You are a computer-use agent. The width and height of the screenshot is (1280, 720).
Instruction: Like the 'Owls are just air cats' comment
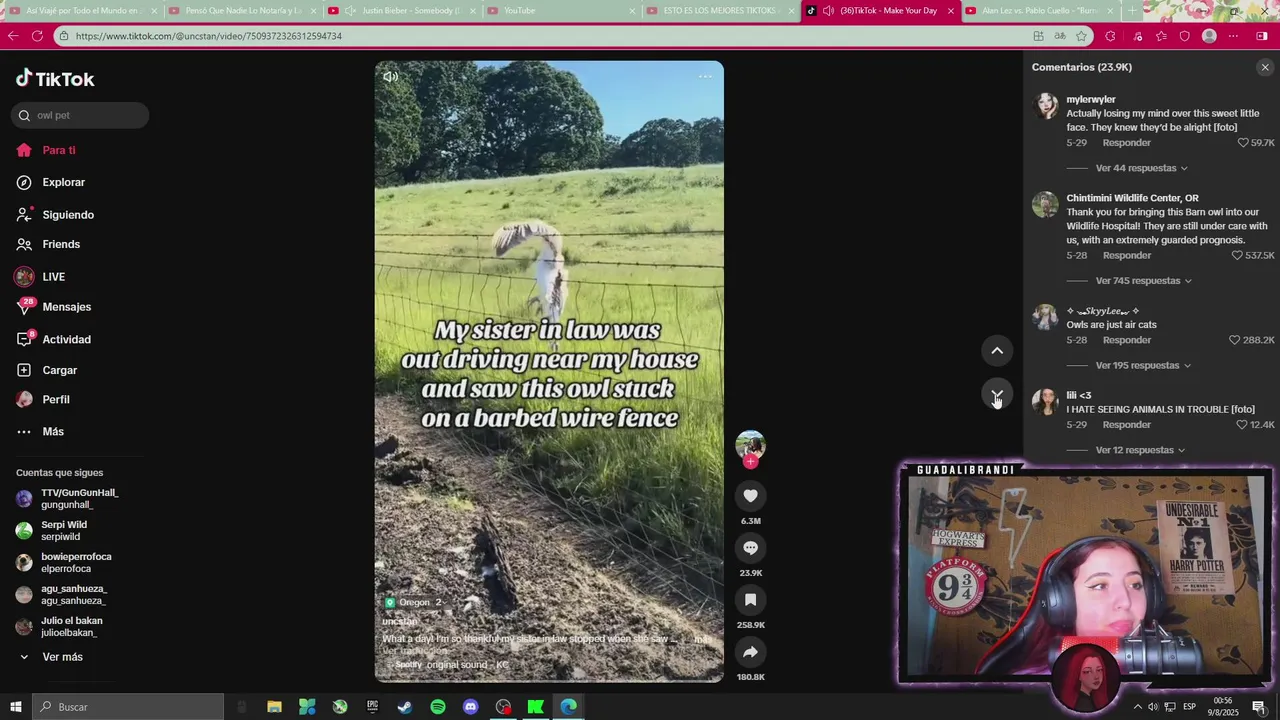[x=1234, y=340]
